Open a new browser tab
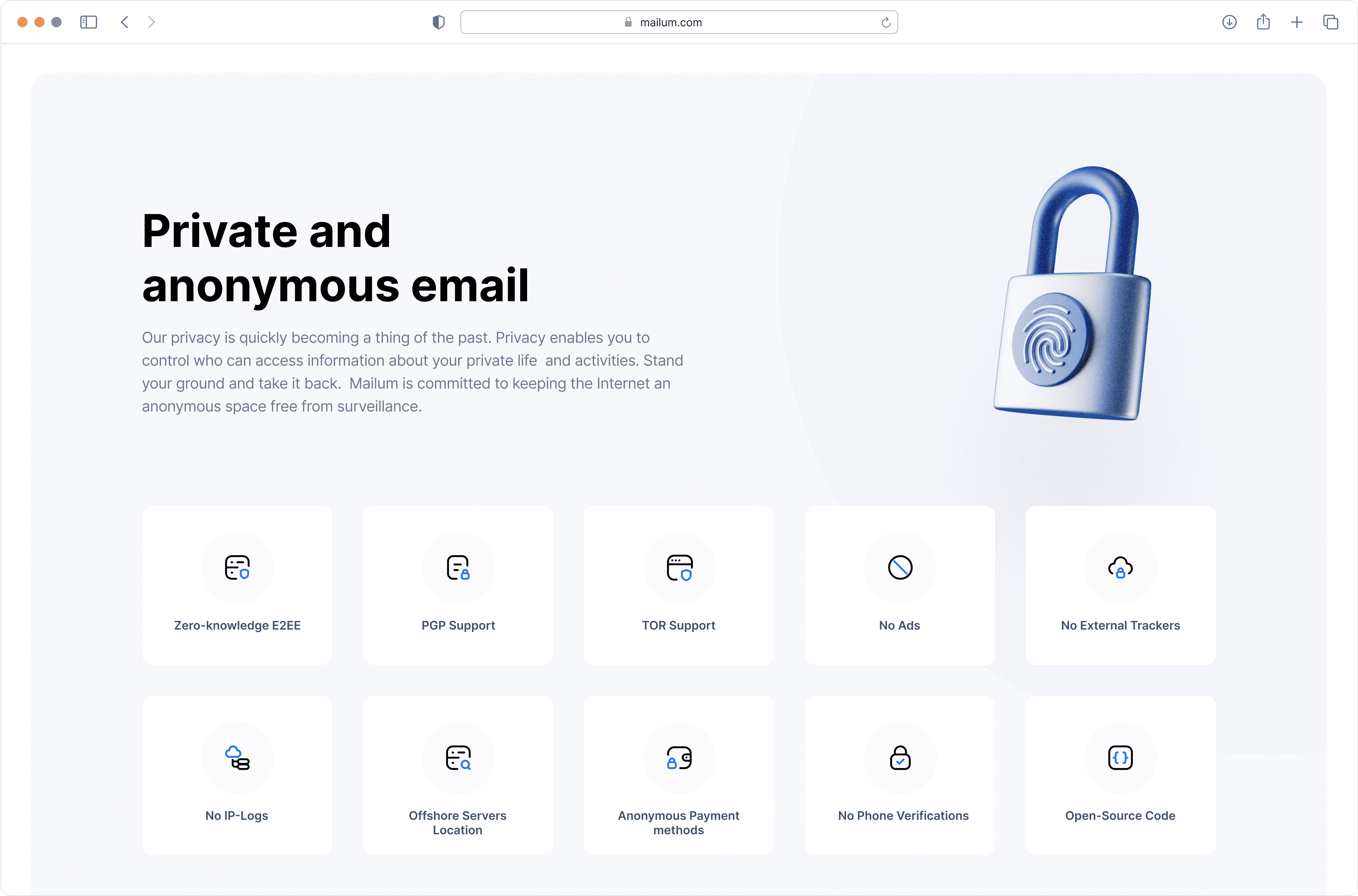This screenshot has width=1358, height=896. tap(1297, 22)
